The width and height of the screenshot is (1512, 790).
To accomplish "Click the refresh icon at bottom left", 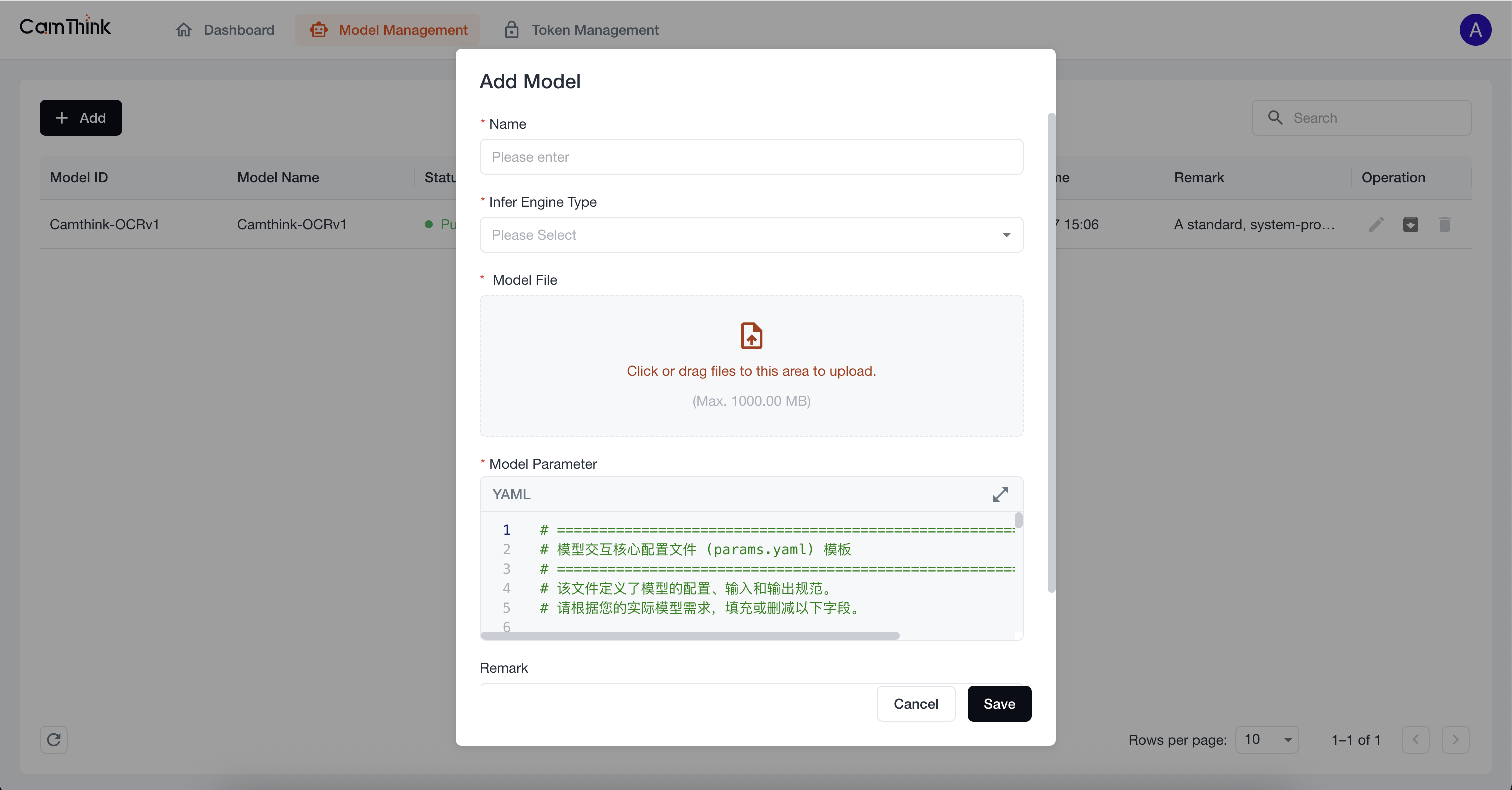I will [54, 739].
